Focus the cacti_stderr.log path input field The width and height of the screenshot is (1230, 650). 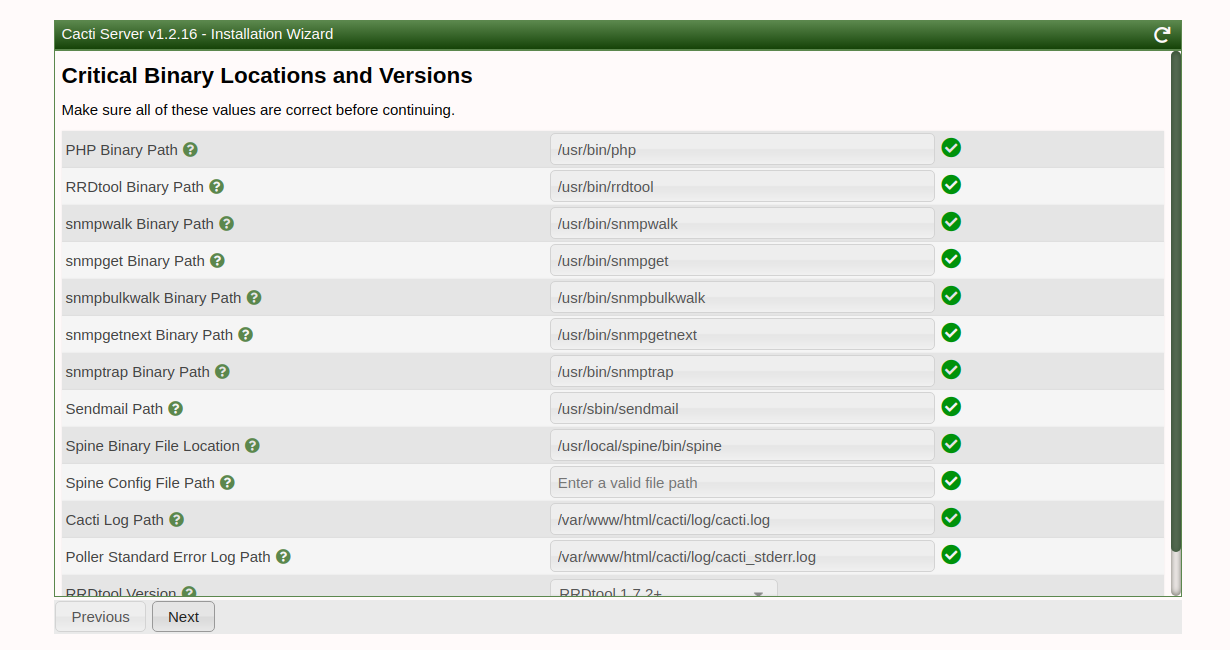coord(742,557)
